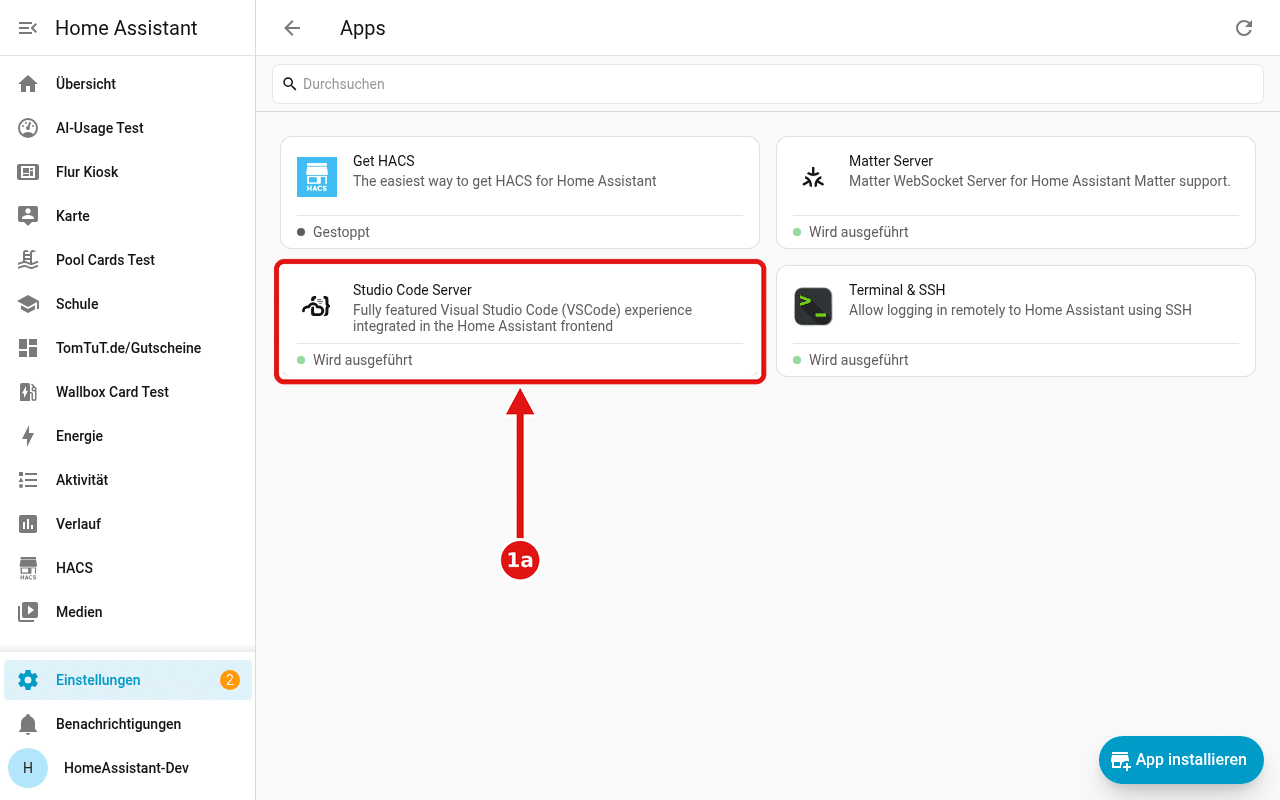Click the Schule graduation cap icon
Screen dimensions: 1280x800
pyautogui.click(x=28, y=304)
